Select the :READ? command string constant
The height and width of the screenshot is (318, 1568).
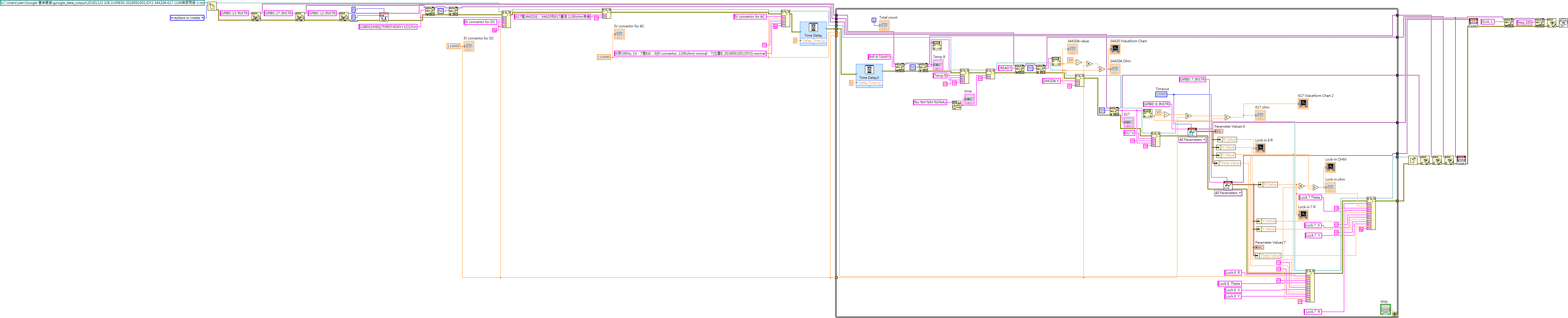click(x=1005, y=68)
